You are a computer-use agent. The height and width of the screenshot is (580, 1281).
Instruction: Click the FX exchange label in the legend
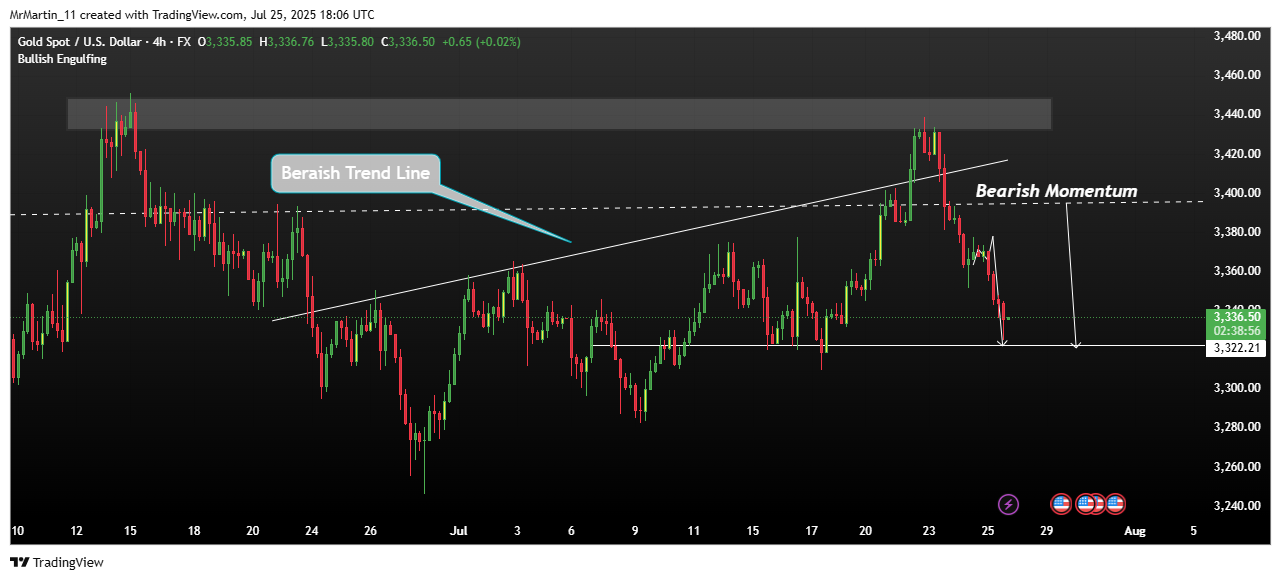tap(185, 42)
